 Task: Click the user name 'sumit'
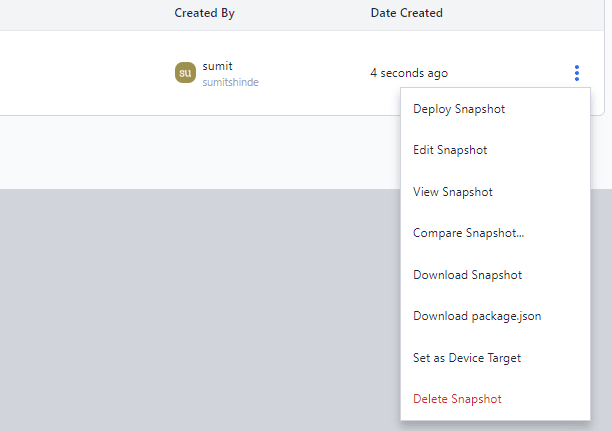(217, 66)
